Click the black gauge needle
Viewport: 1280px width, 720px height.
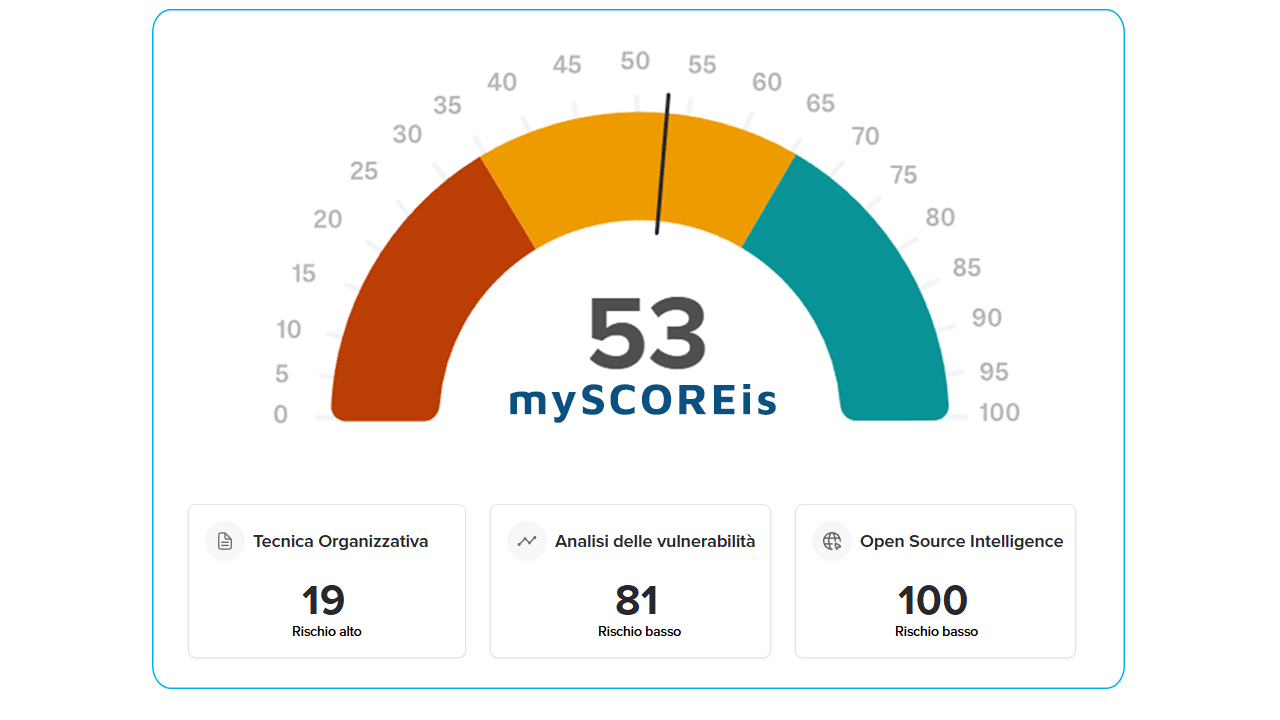pyautogui.click(x=662, y=165)
